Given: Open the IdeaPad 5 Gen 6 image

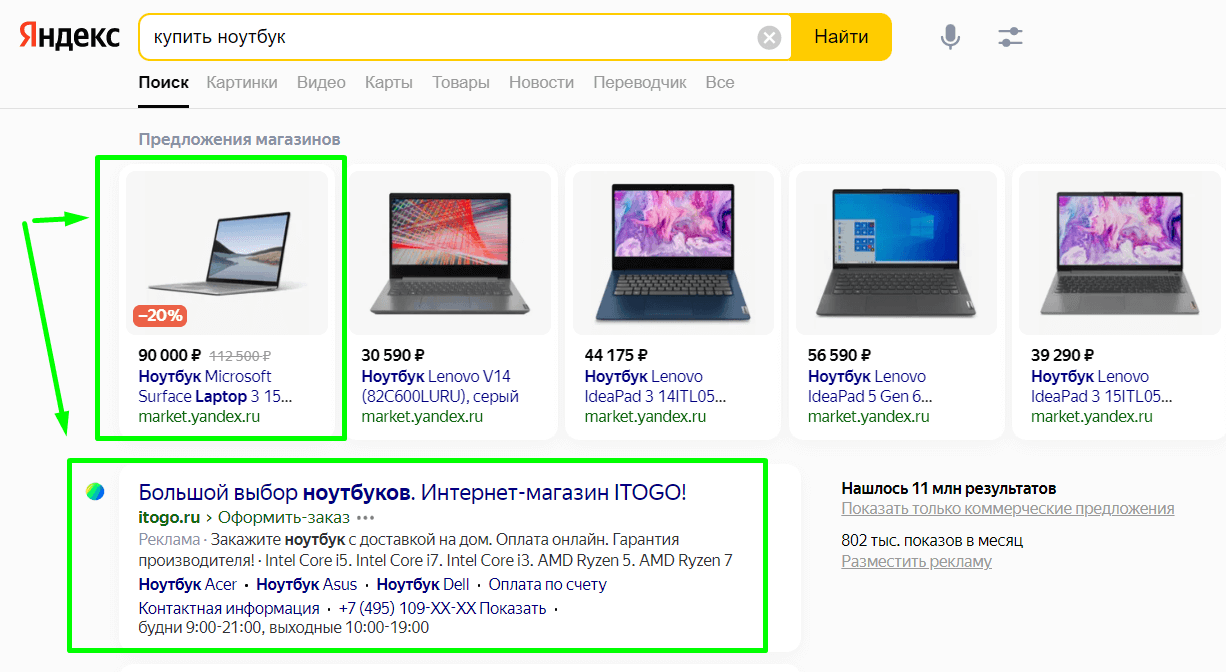Looking at the screenshot, I should coord(897,253).
